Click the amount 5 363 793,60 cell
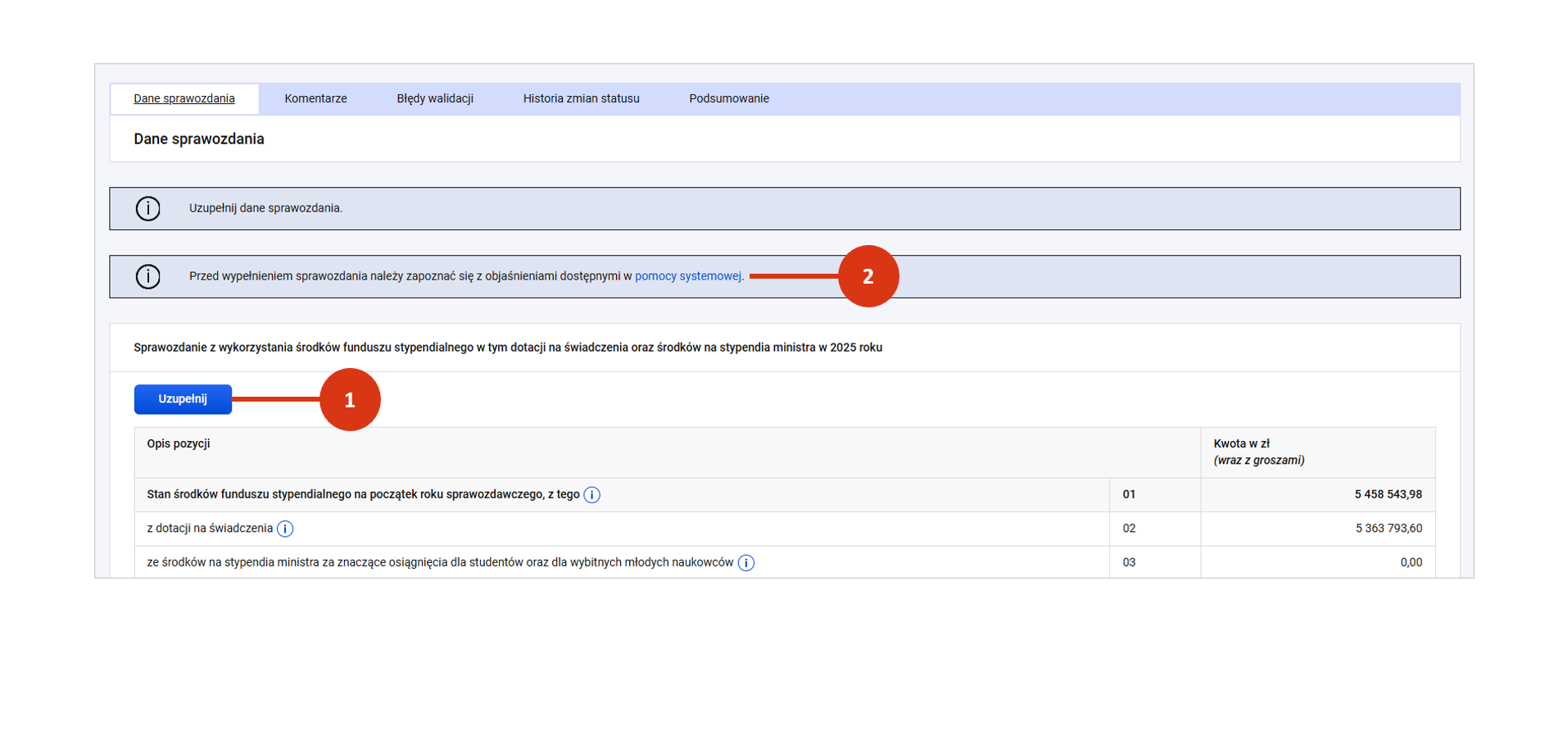This screenshot has width=1568, height=736. pos(1389,529)
